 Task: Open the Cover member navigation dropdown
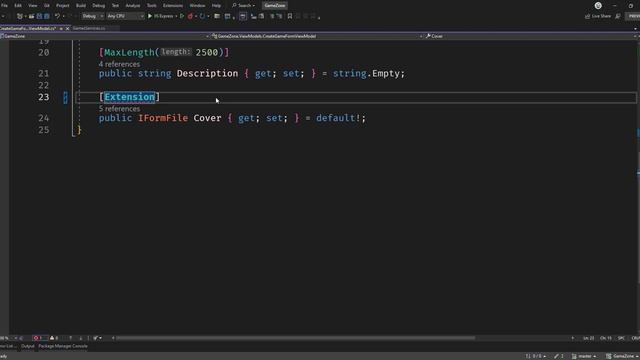coord(531,36)
